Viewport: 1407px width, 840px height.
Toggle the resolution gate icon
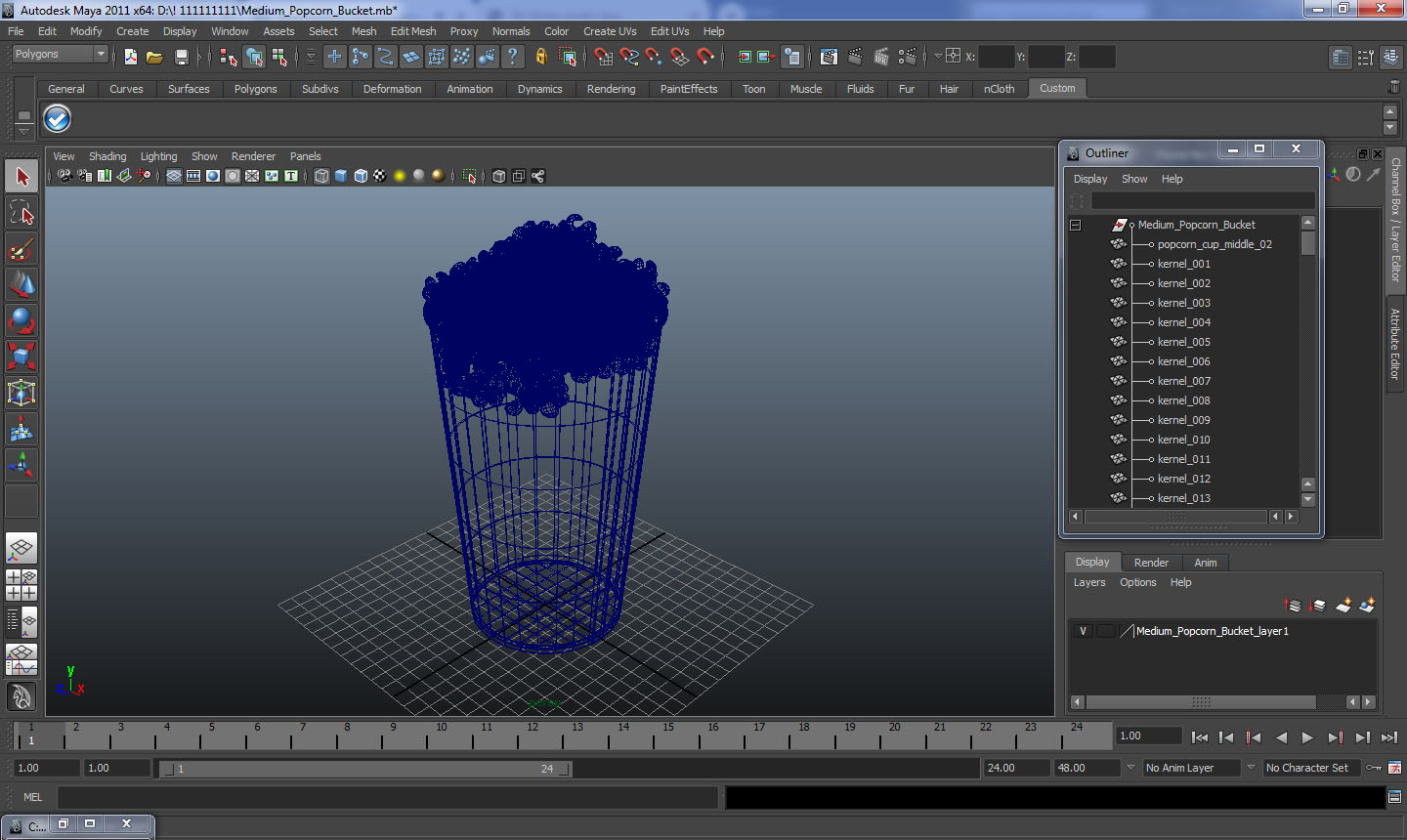pos(213,176)
